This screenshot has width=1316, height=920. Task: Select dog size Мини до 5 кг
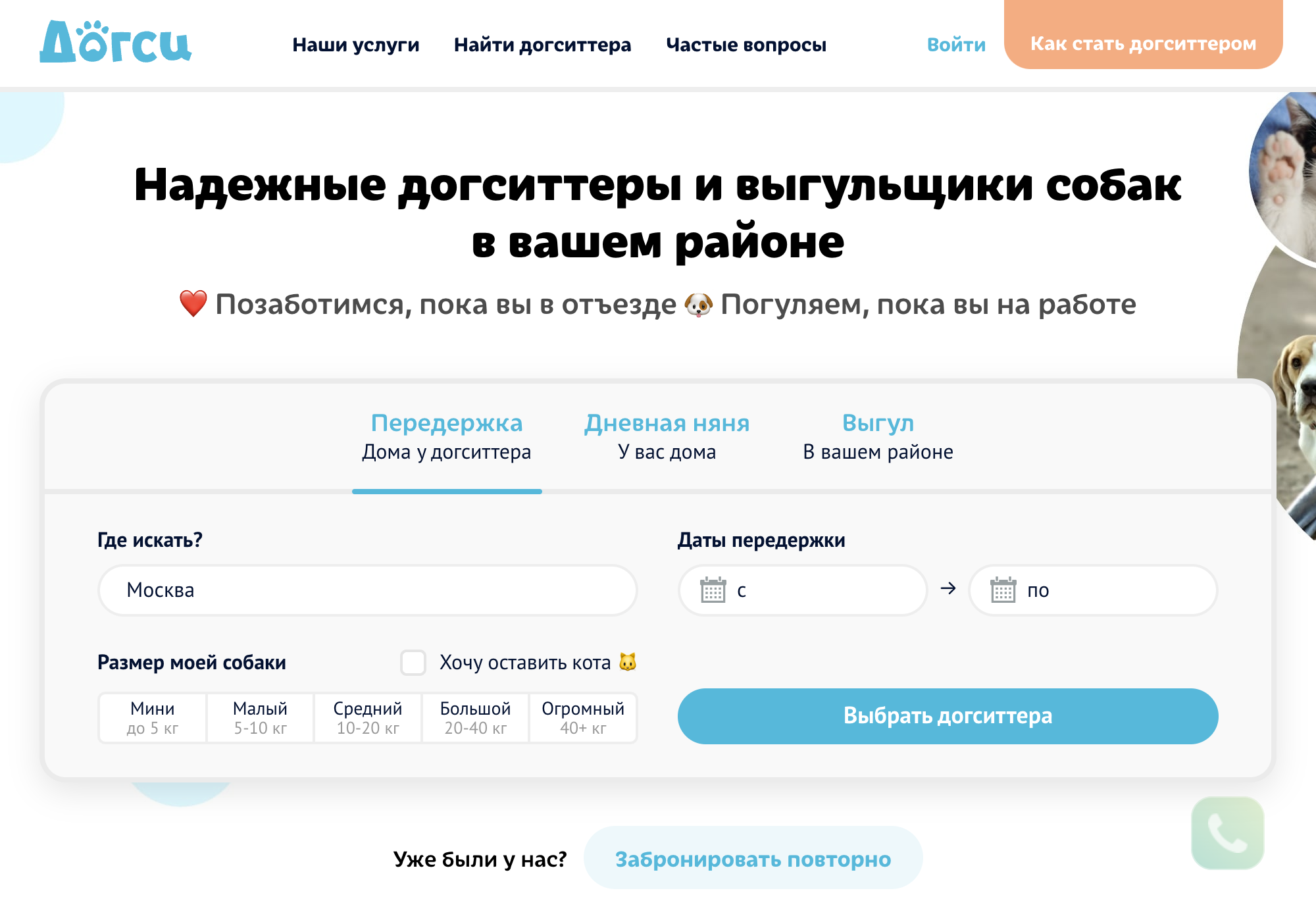pos(153,718)
